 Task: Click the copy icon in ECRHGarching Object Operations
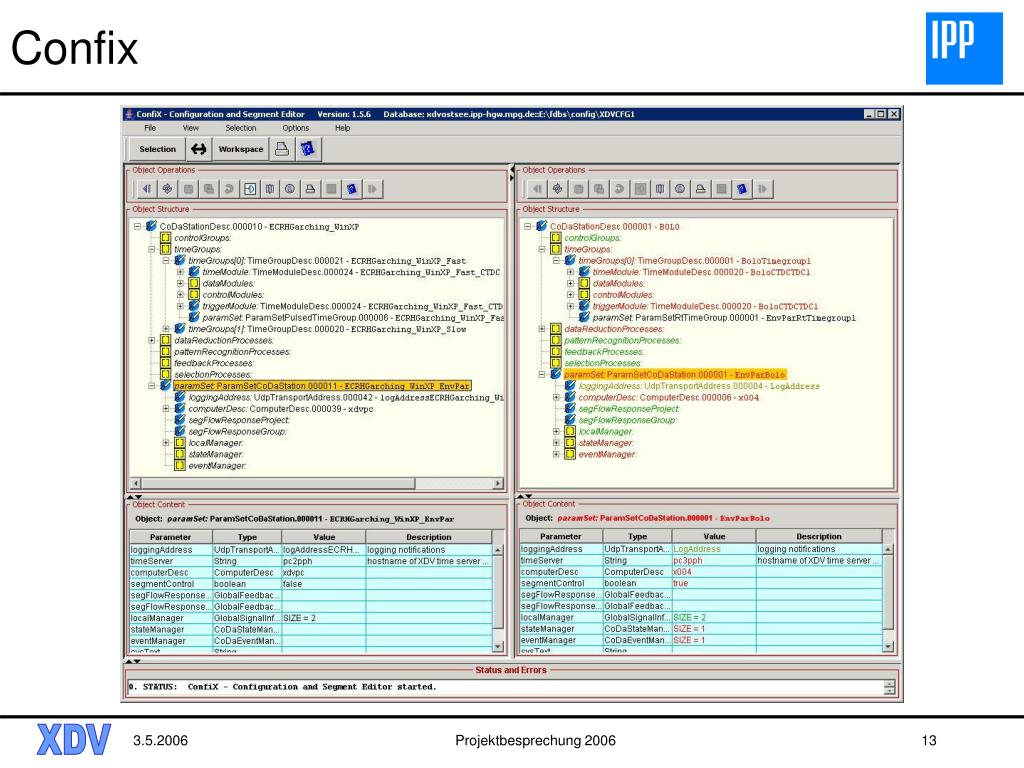(208, 189)
